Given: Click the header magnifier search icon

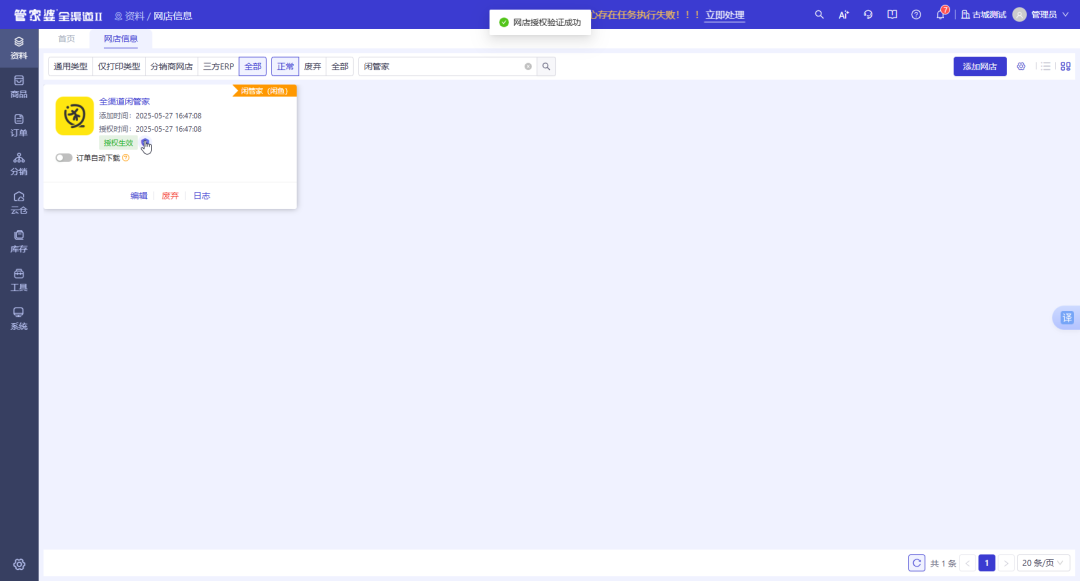Looking at the screenshot, I should click(819, 14).
